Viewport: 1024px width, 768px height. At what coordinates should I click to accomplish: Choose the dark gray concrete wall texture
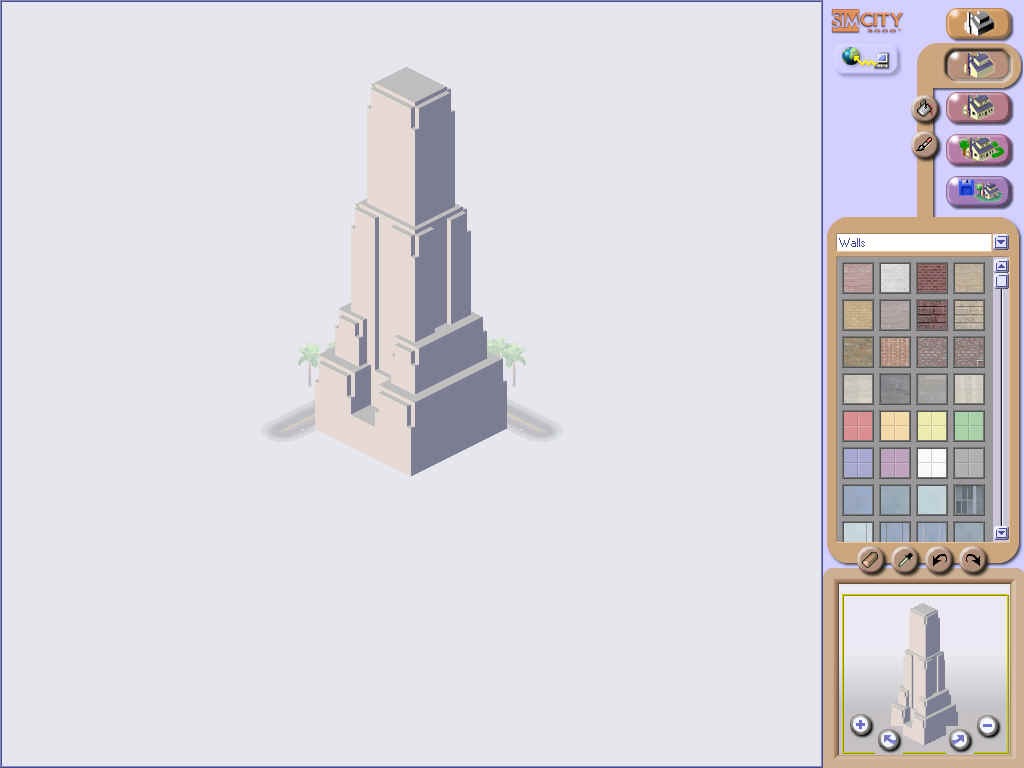point(895,389)
